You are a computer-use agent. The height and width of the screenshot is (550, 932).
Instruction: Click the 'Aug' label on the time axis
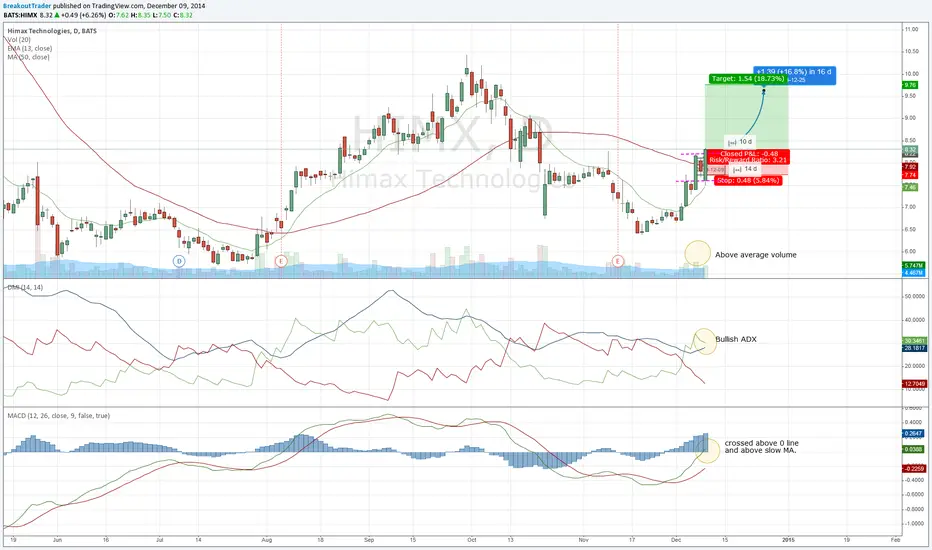point(266,540)
